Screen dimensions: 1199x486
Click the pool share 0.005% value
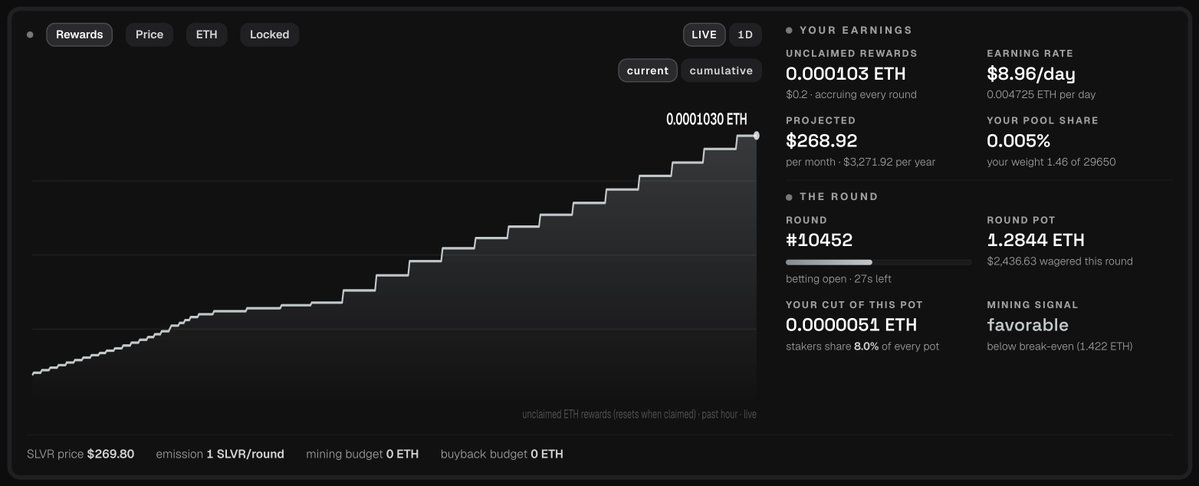(x=1019, y=141)
